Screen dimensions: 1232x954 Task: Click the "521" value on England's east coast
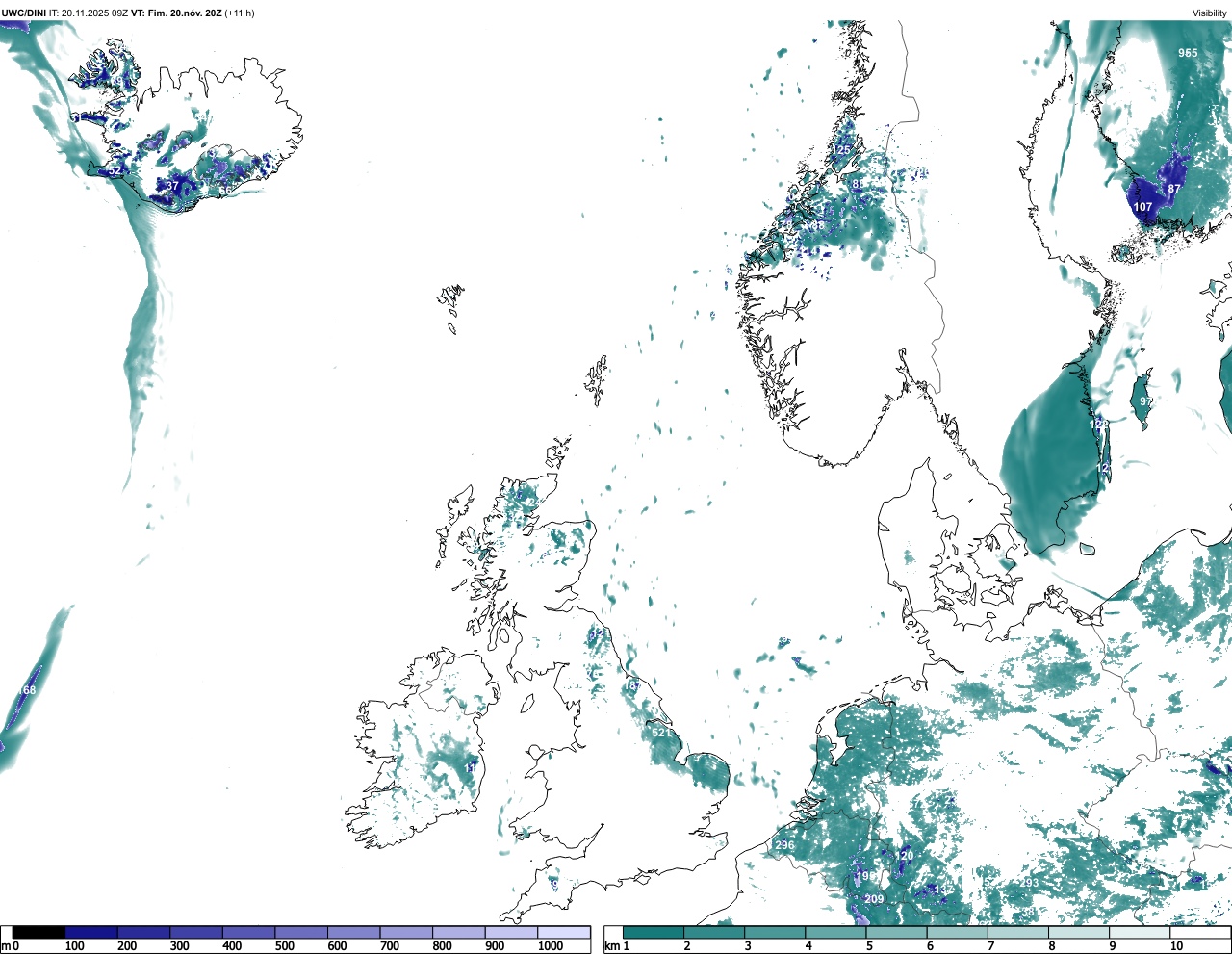coord(661,733)
